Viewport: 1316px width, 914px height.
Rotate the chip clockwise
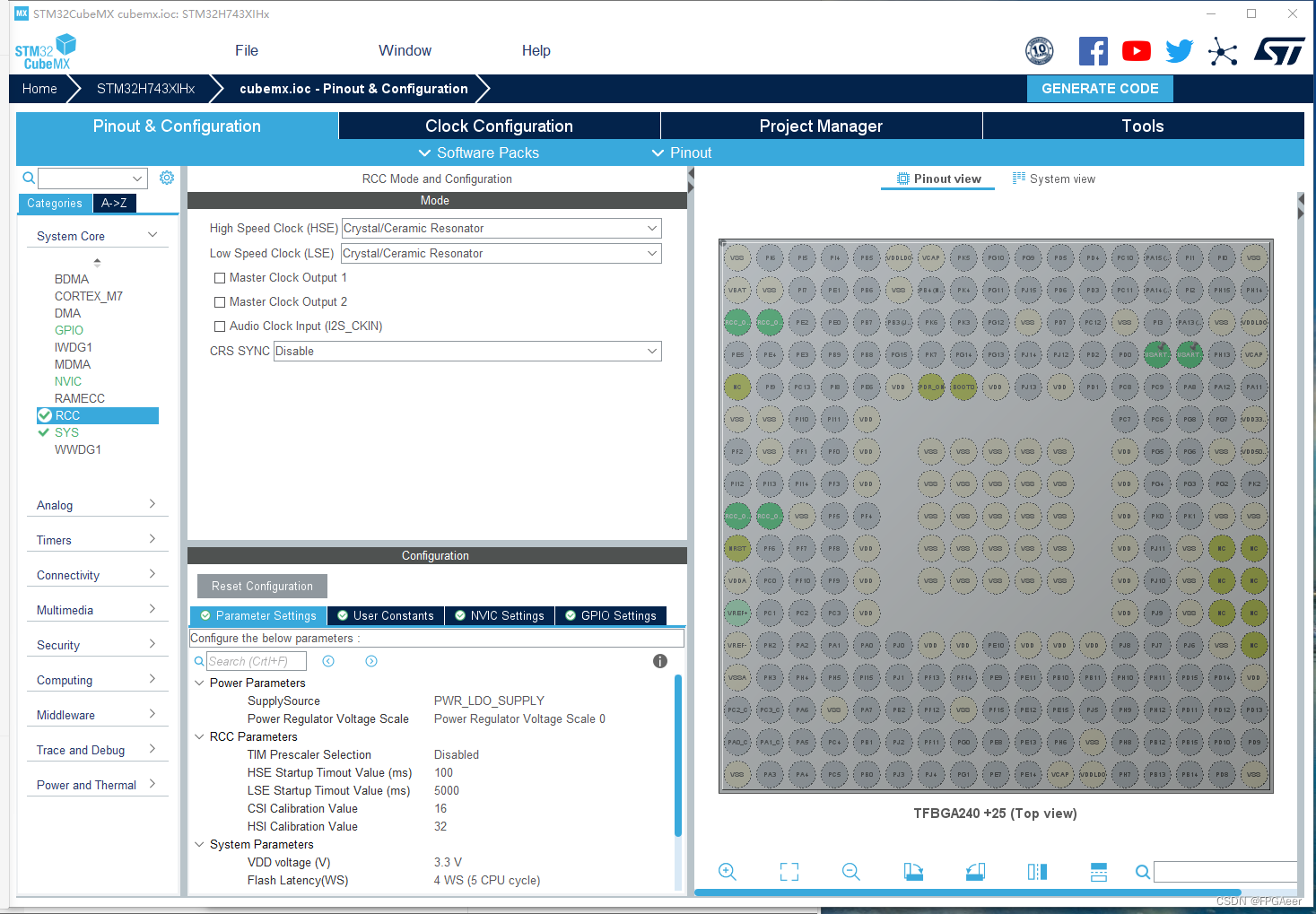pos(913,872)
